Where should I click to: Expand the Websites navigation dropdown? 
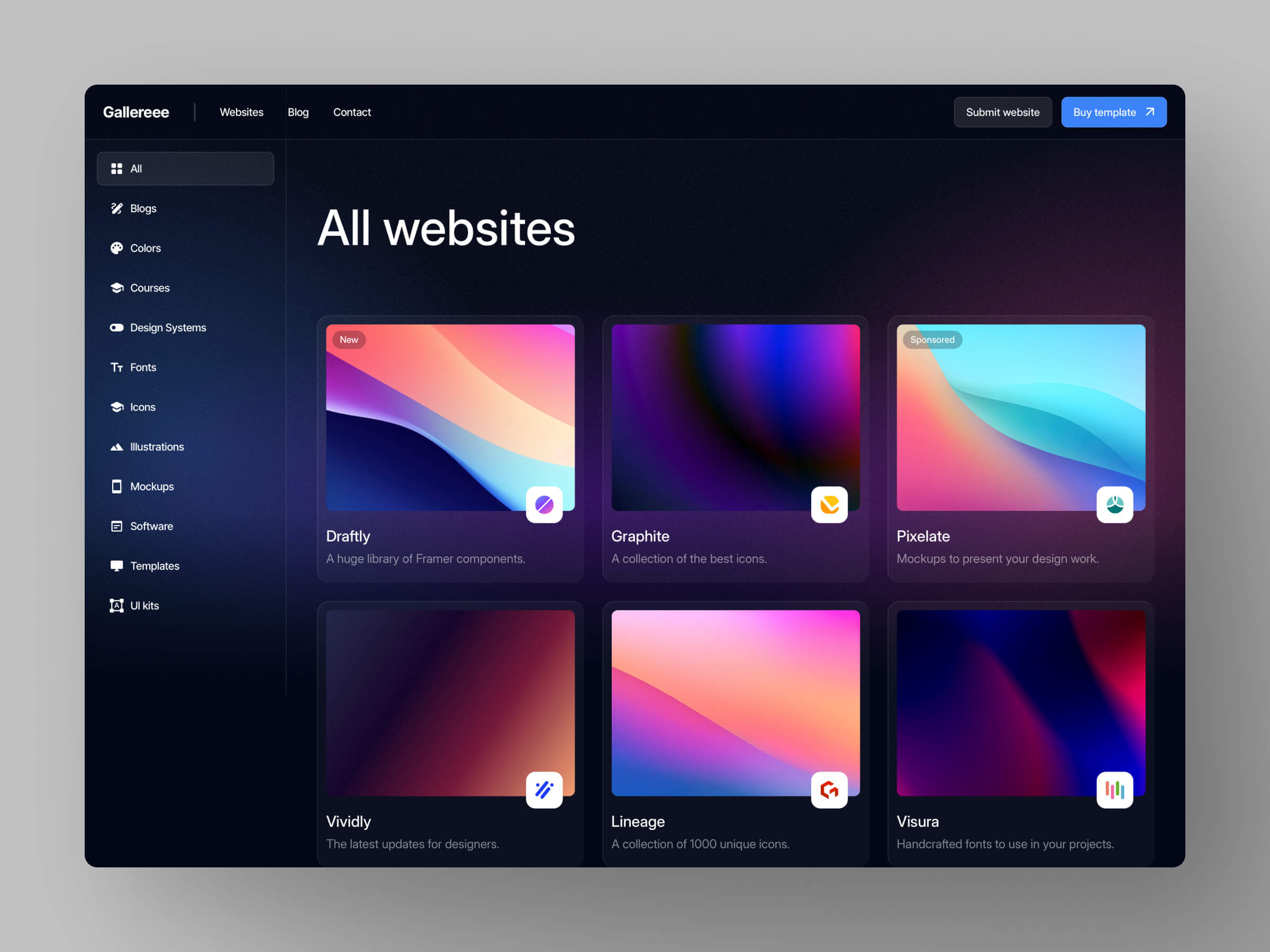241,111
